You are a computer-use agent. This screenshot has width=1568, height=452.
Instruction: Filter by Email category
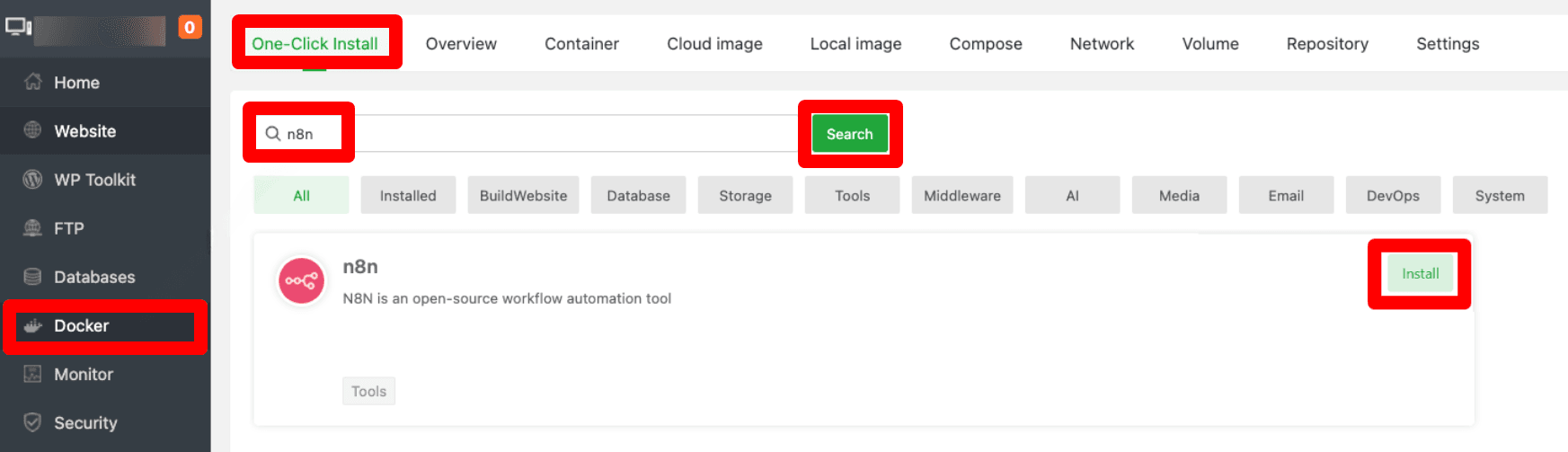click(1286, 195)
